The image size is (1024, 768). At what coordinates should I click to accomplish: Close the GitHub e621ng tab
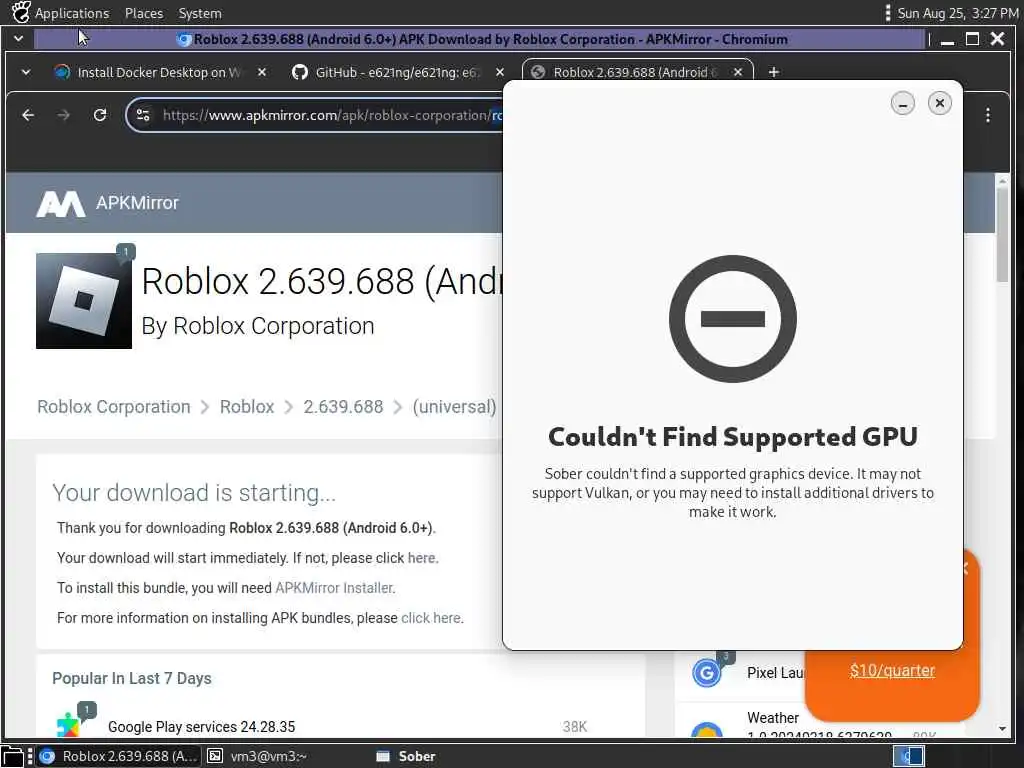tap(500, 72)
